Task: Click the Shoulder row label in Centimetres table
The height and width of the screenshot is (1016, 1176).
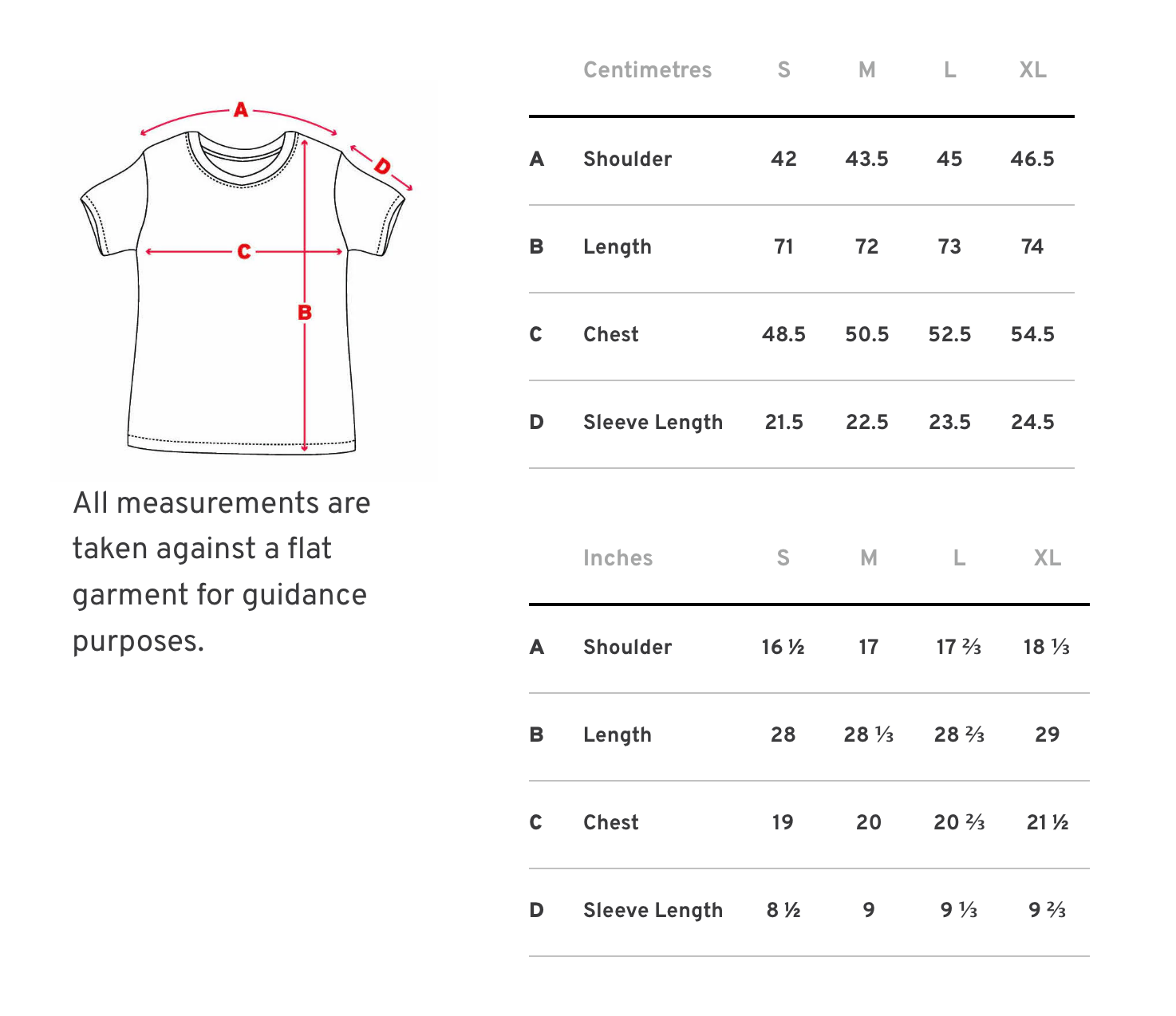Action: click(627, 159)
